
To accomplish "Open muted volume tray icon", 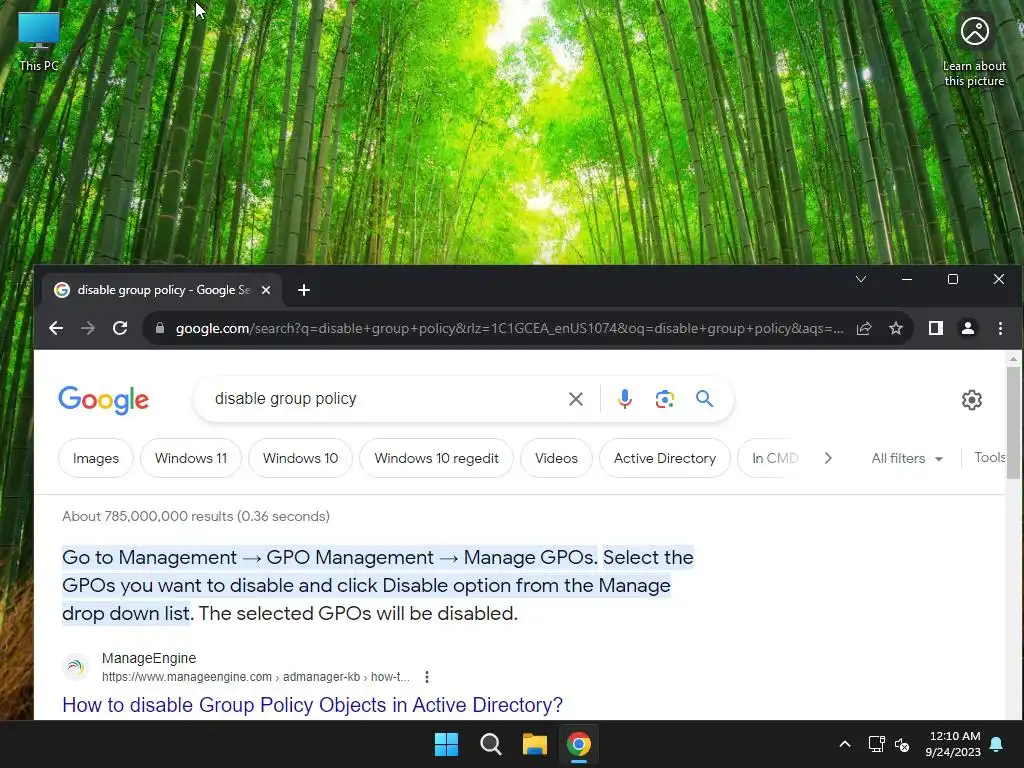I will [x=902, y=744].
